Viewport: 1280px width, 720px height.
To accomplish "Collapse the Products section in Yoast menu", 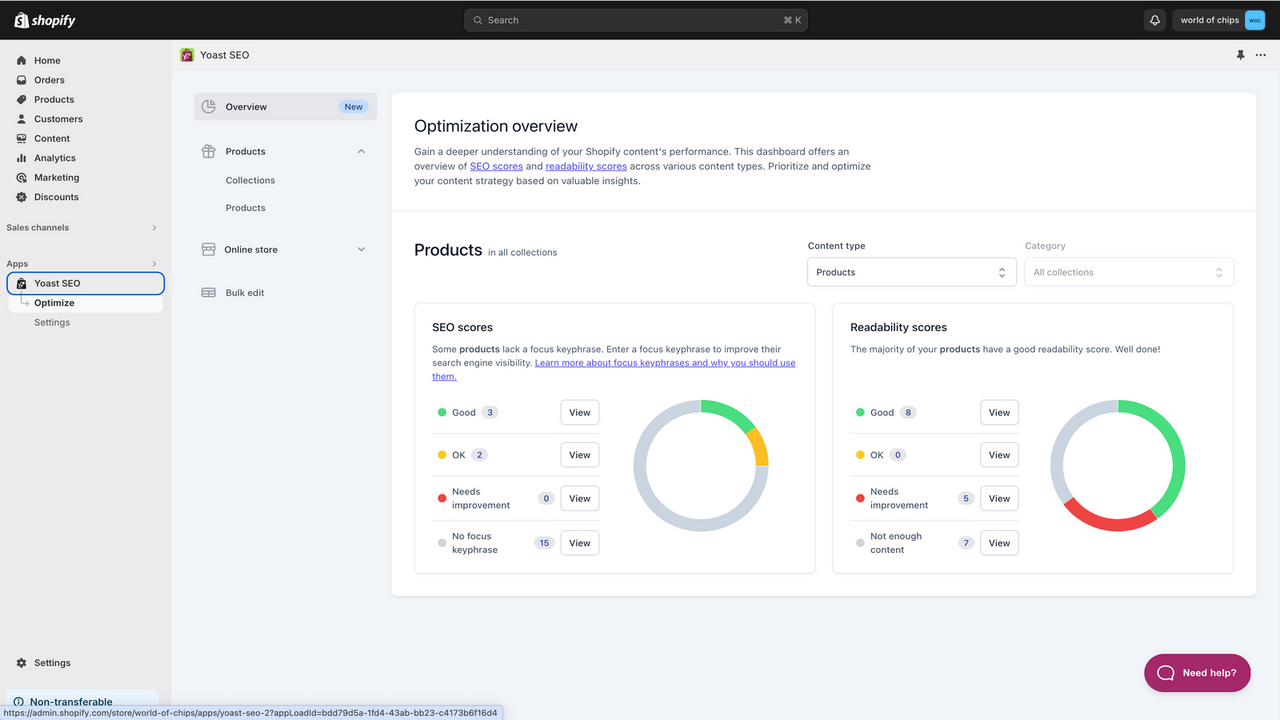I will point(361,152).
